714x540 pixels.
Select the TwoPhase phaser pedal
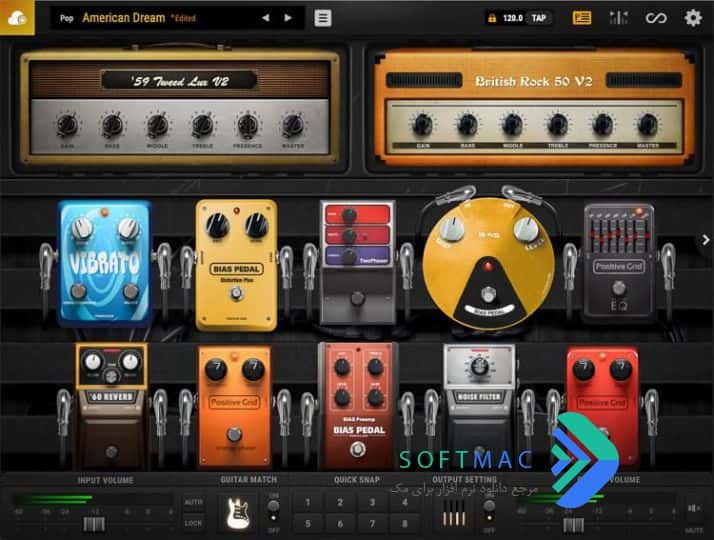point(357,262)
